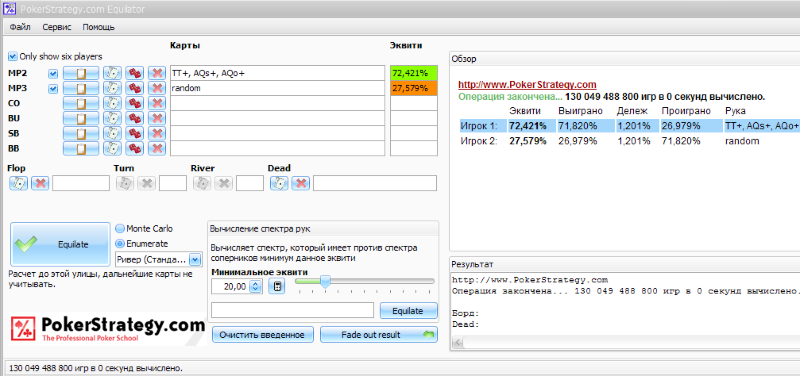Click the dice icon in SB row
Screen dimensions: 800x376
[x=135, y=133]
